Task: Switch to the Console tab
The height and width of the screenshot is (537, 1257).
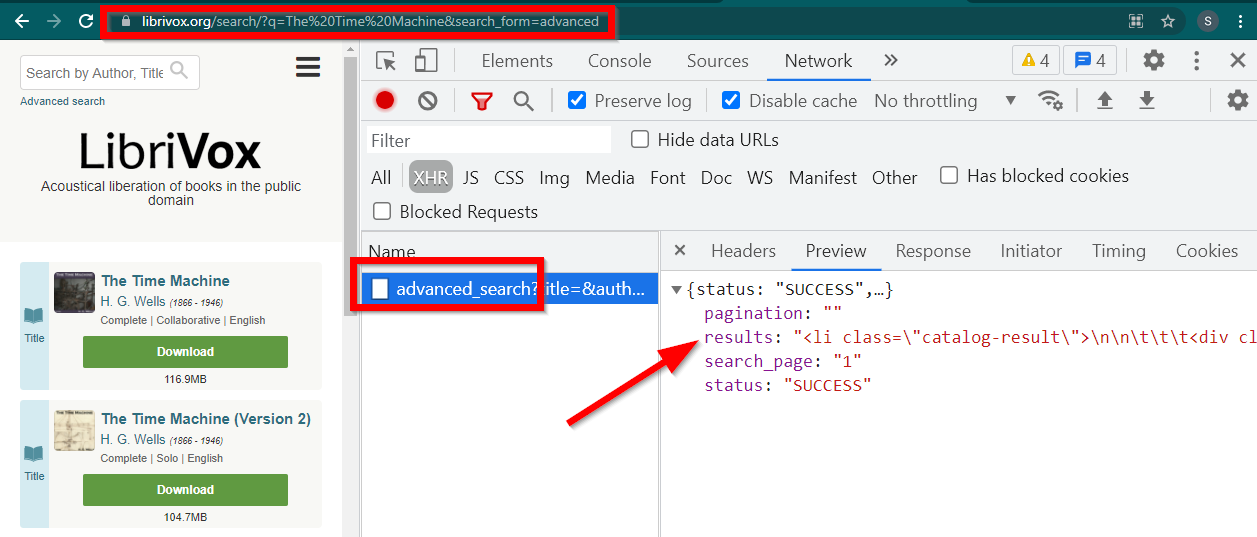Action: pyautogui.click(x=620, y=61)
